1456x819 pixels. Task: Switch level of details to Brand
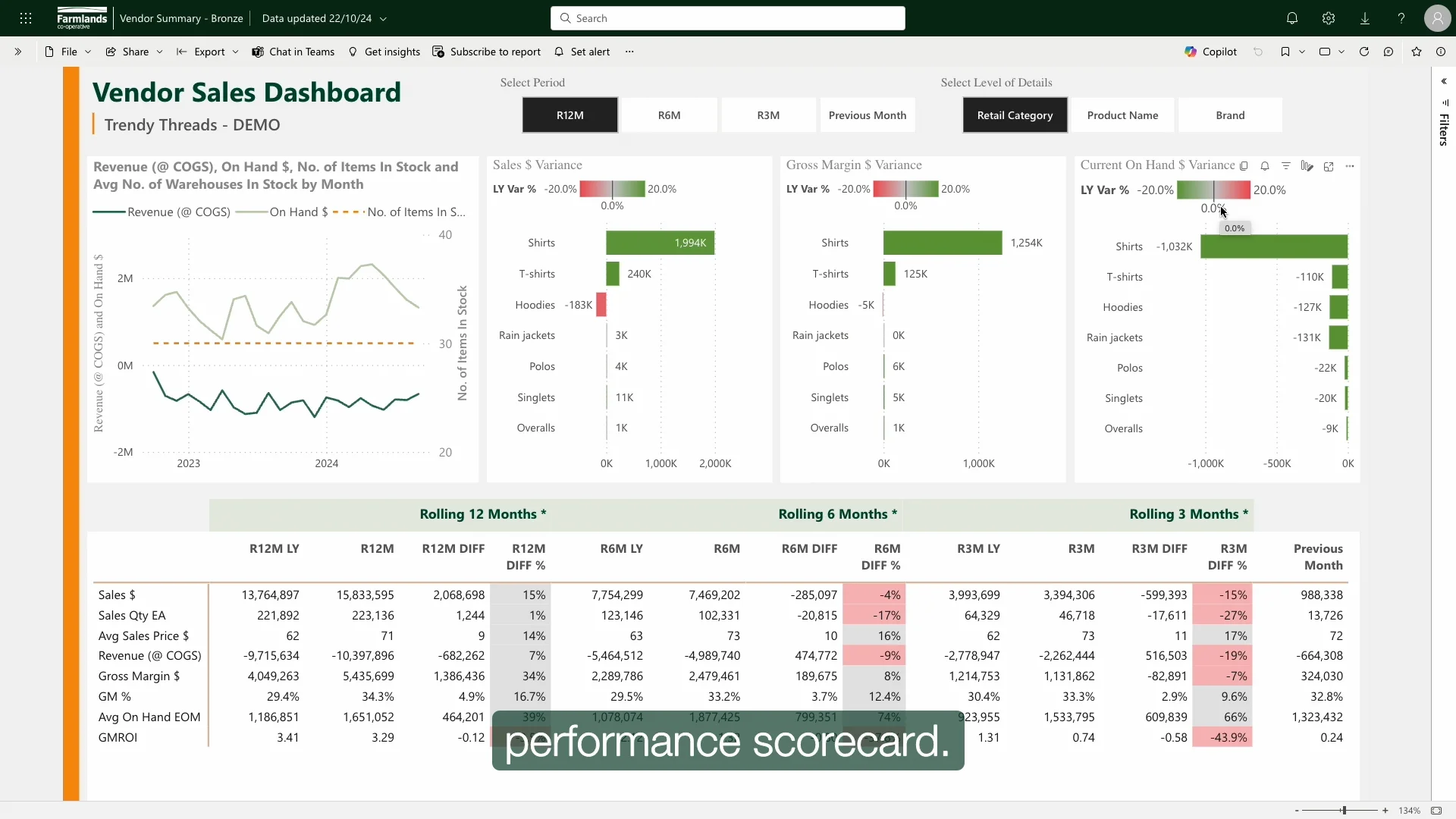point(1229,115)
